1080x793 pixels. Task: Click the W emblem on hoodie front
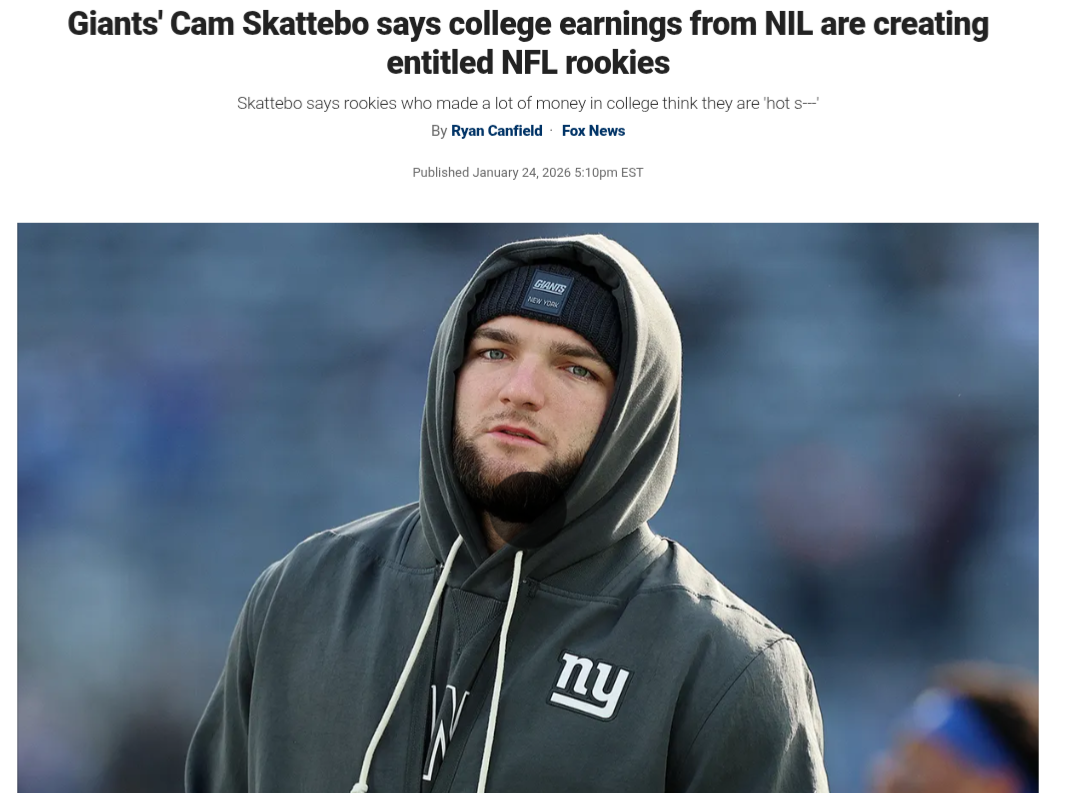click(x=446, y=729)
